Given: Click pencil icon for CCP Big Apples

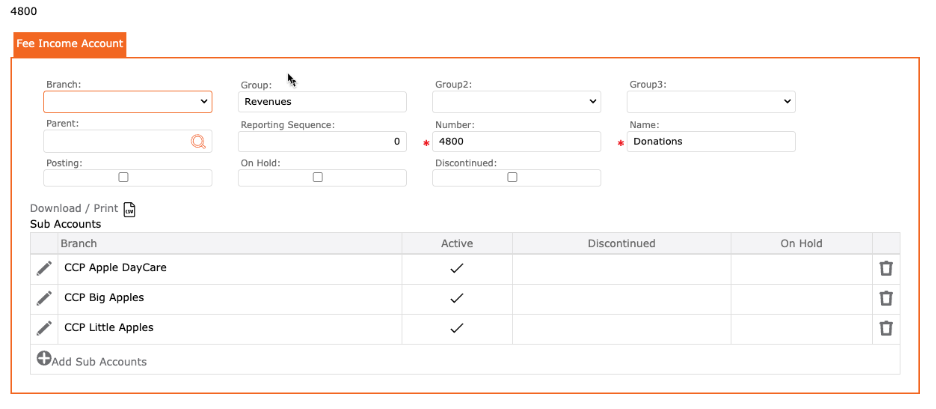Looking at the screenshot, I should pos(44,298).
